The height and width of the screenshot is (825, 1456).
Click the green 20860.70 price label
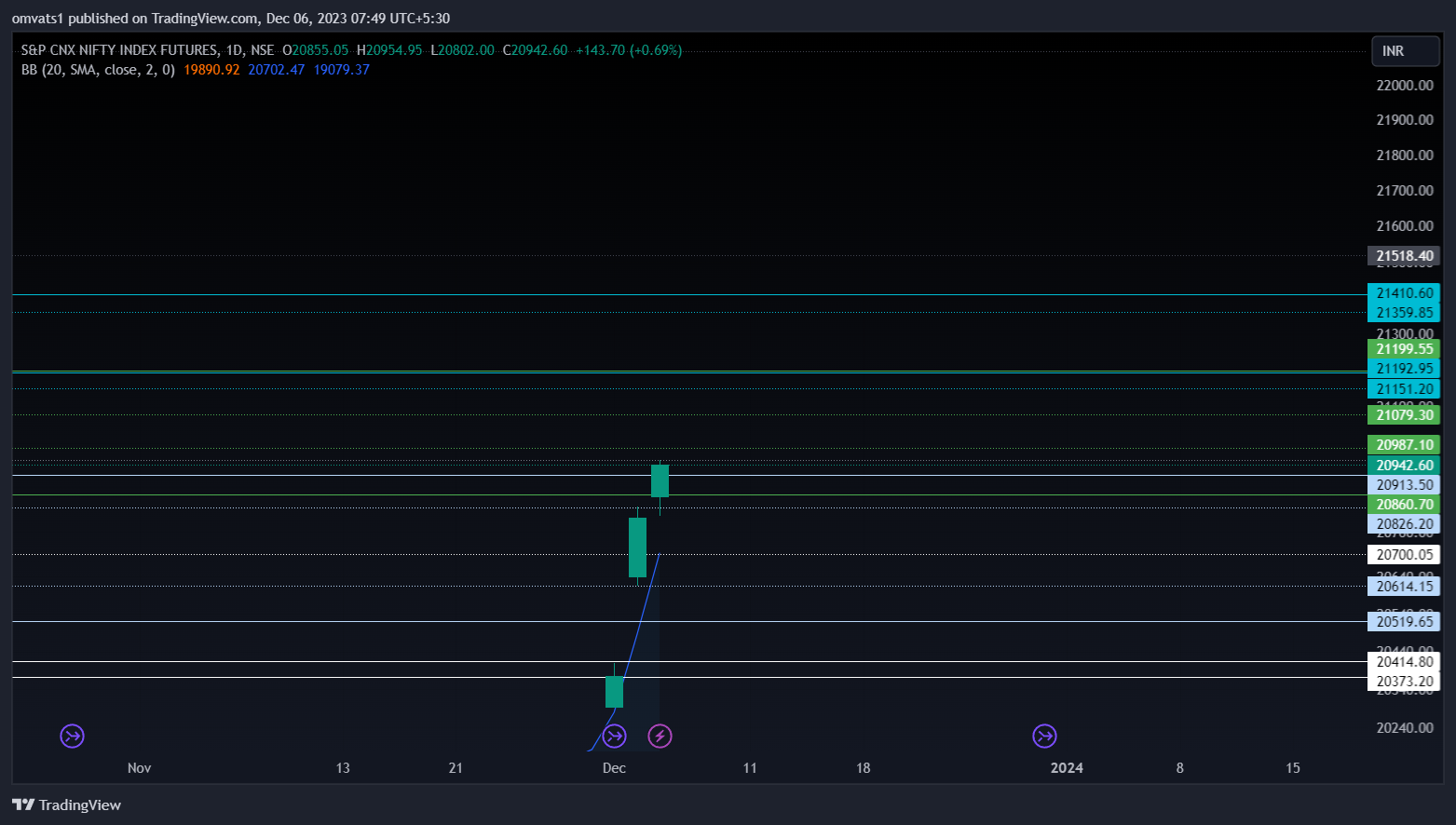click(1404, 504)
